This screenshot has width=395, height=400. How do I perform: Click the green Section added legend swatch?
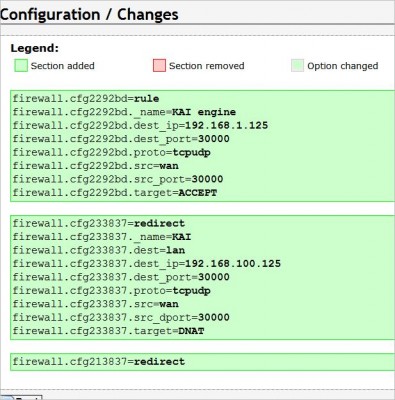(x=21, y=66)
